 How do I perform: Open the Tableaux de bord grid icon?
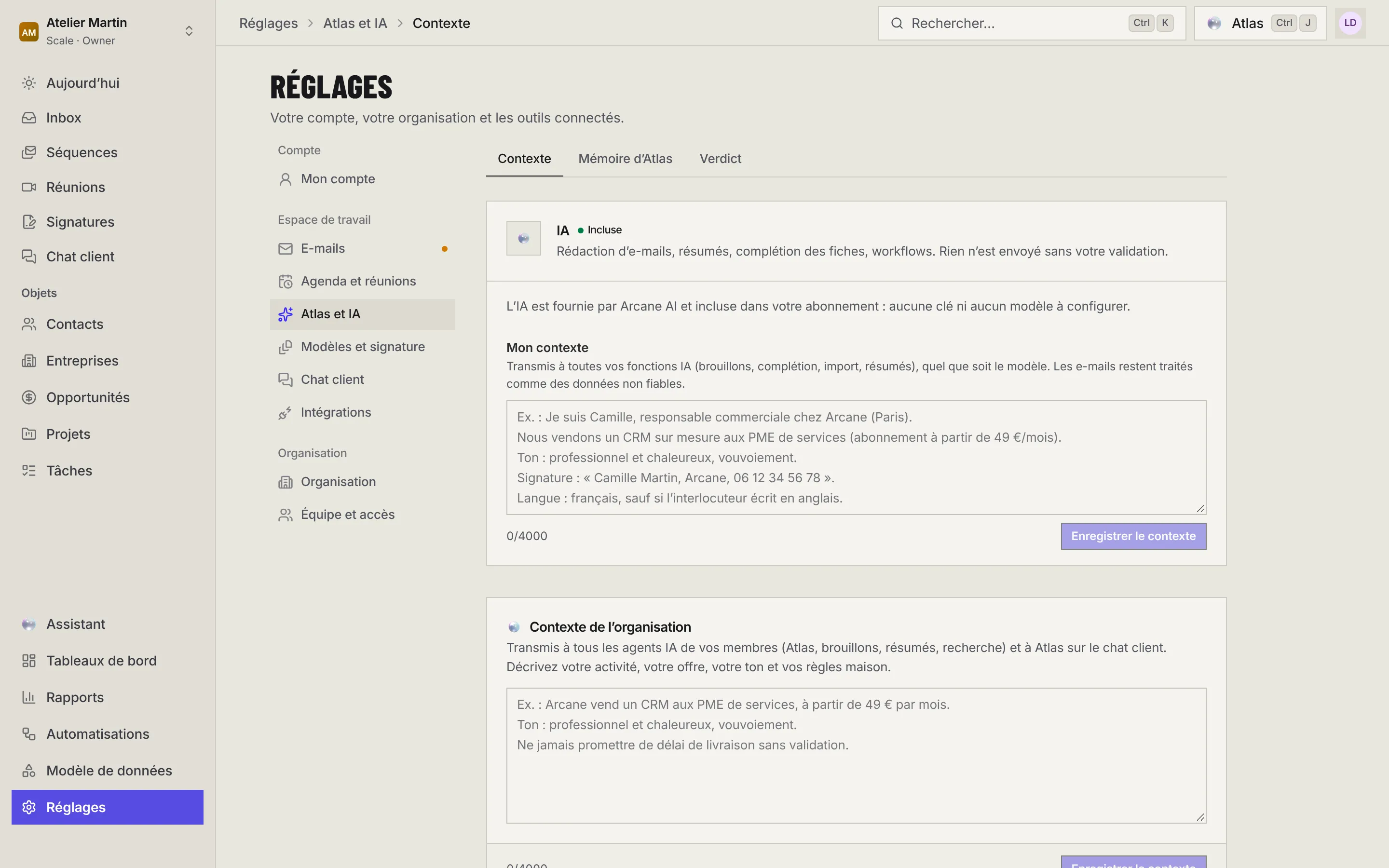(29, 661)
